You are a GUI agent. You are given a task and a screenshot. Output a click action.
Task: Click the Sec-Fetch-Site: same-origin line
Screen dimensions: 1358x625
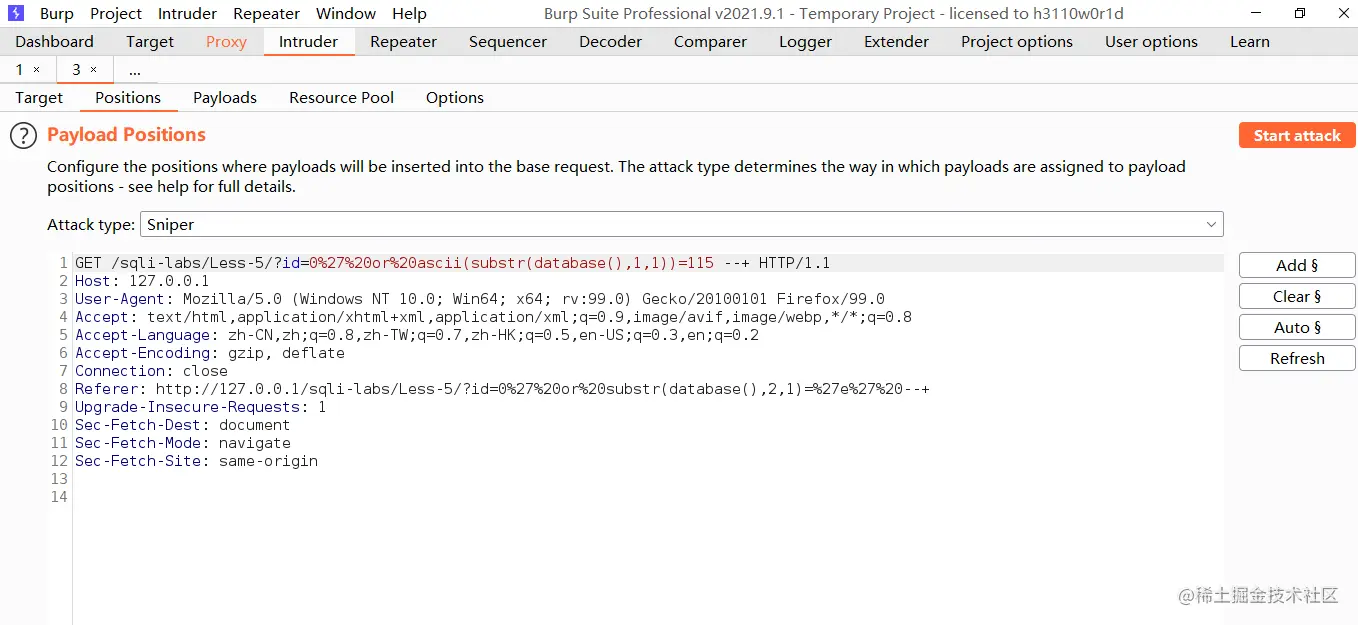tap(196, 461)
